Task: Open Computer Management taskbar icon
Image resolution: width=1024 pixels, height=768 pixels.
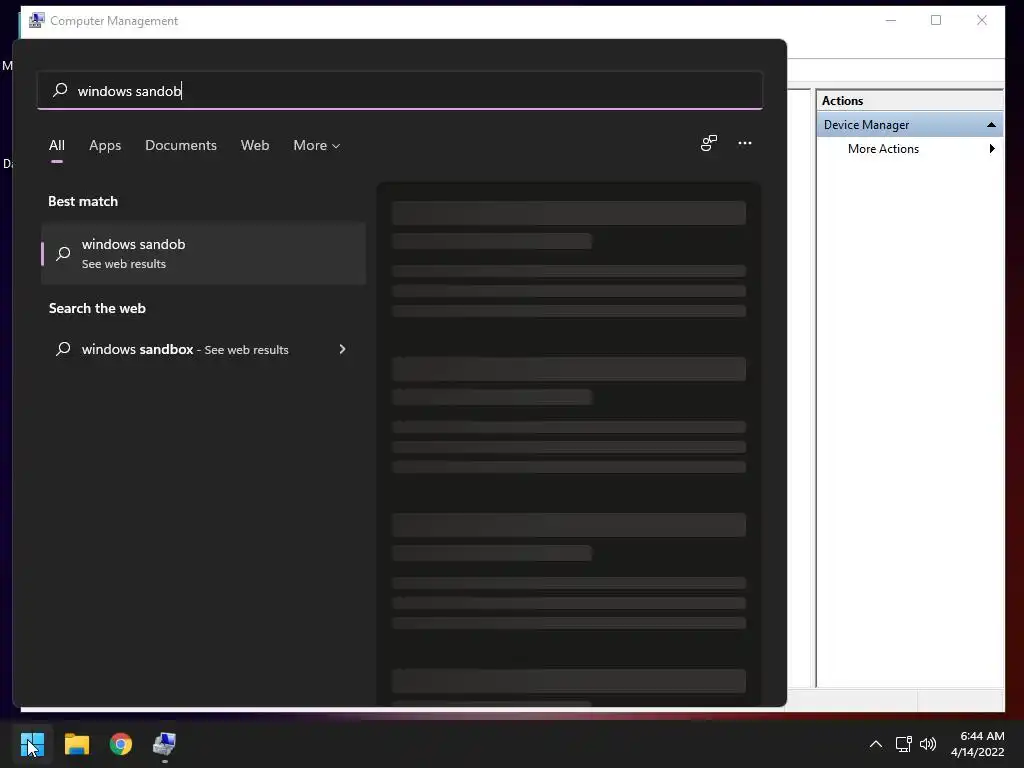Action: (165, 744)
